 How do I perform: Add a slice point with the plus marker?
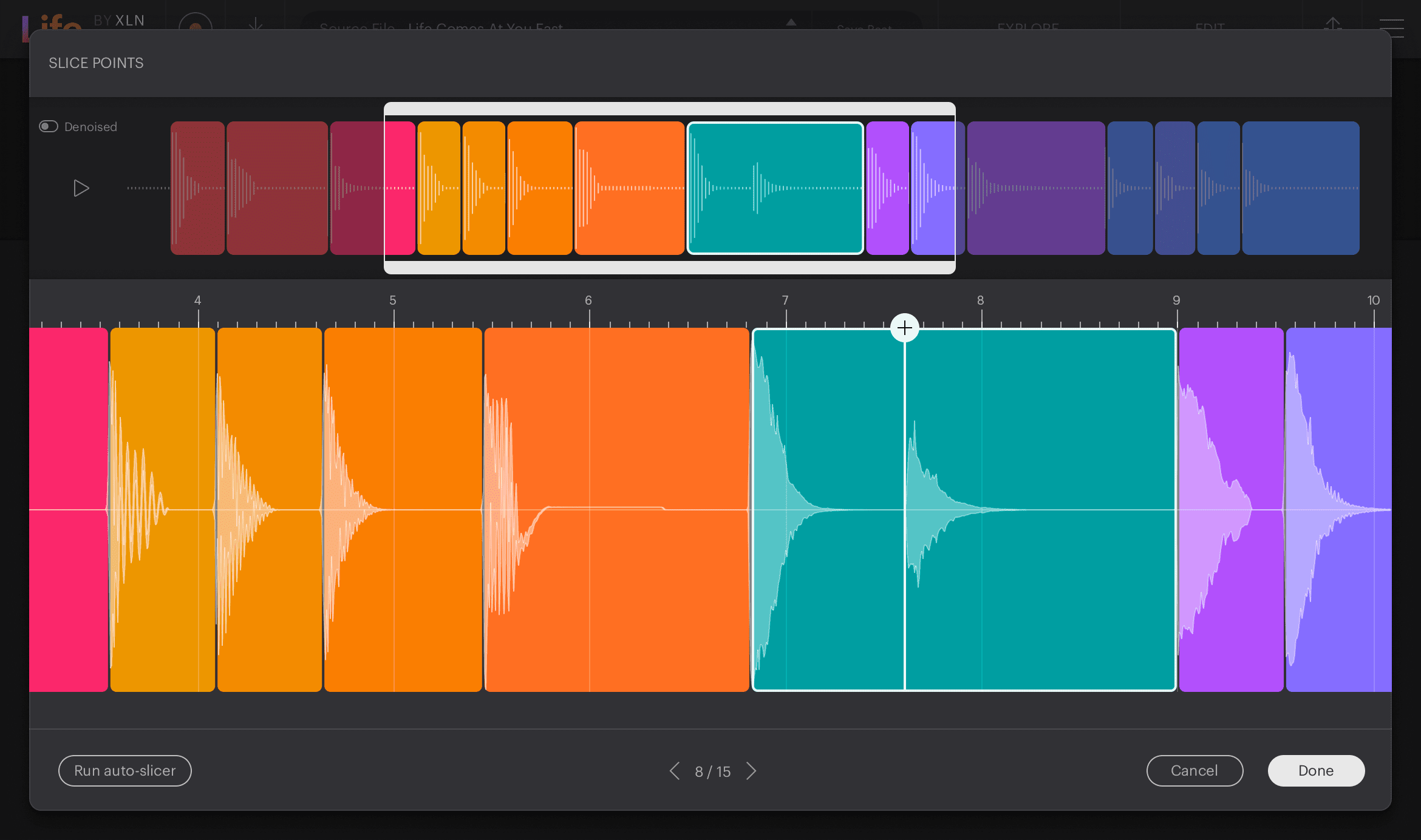click(905, 328)
